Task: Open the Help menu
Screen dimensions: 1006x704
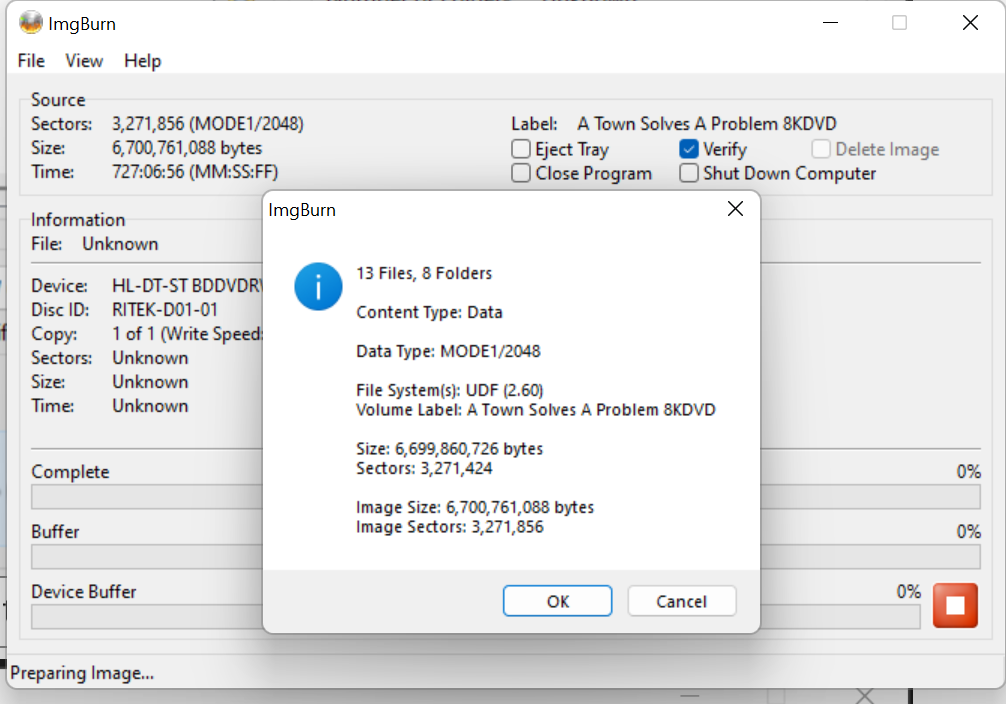Action: 142,61
